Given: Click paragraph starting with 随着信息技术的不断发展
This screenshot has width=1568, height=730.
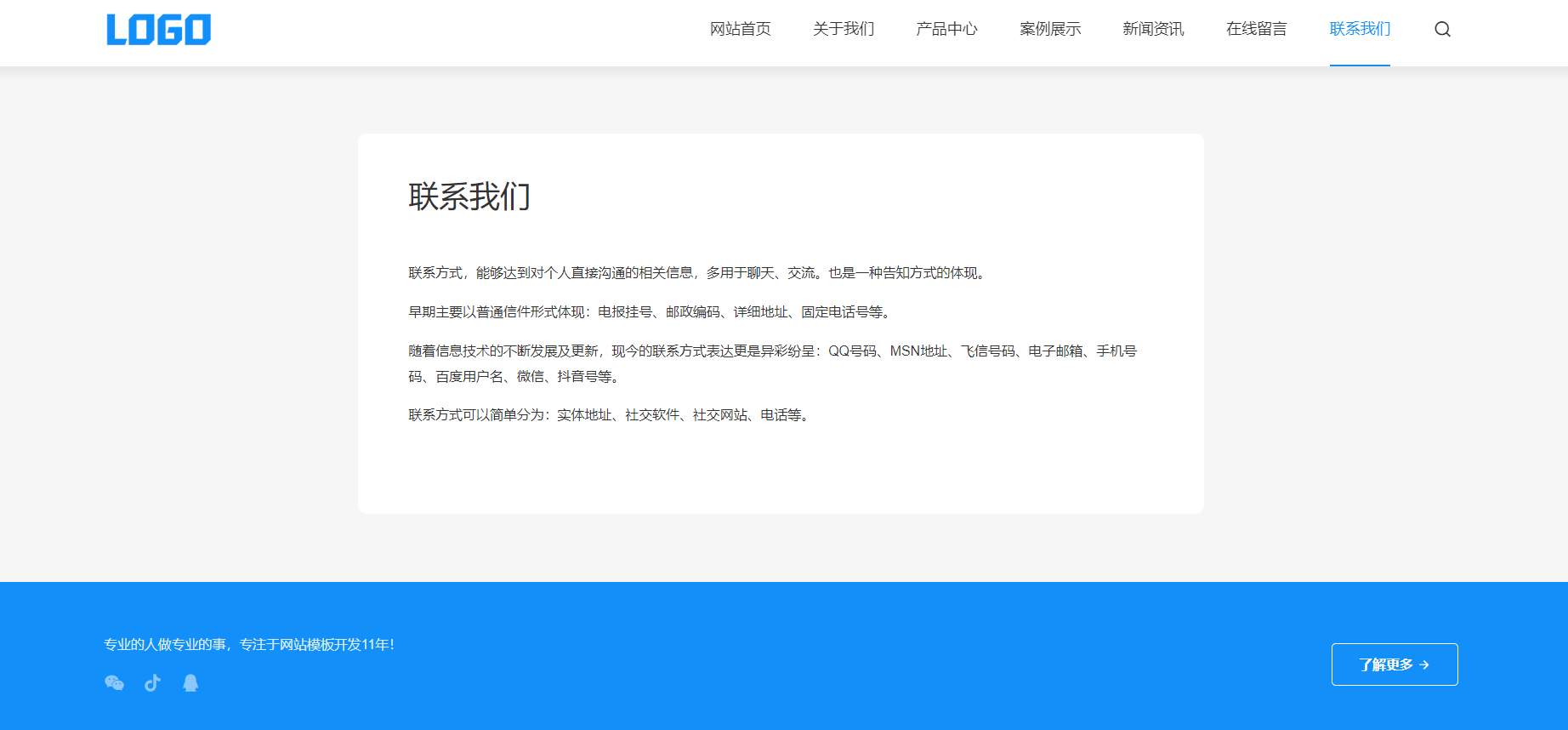Looking at the screenshot, I should tap(773, 363).
